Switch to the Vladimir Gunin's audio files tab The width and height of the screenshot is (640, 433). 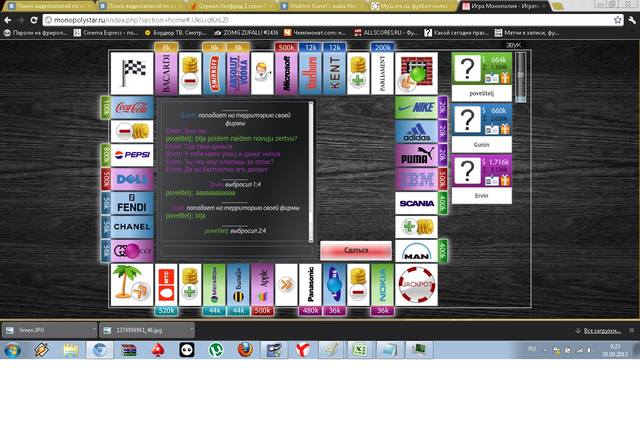coord(323,6)
